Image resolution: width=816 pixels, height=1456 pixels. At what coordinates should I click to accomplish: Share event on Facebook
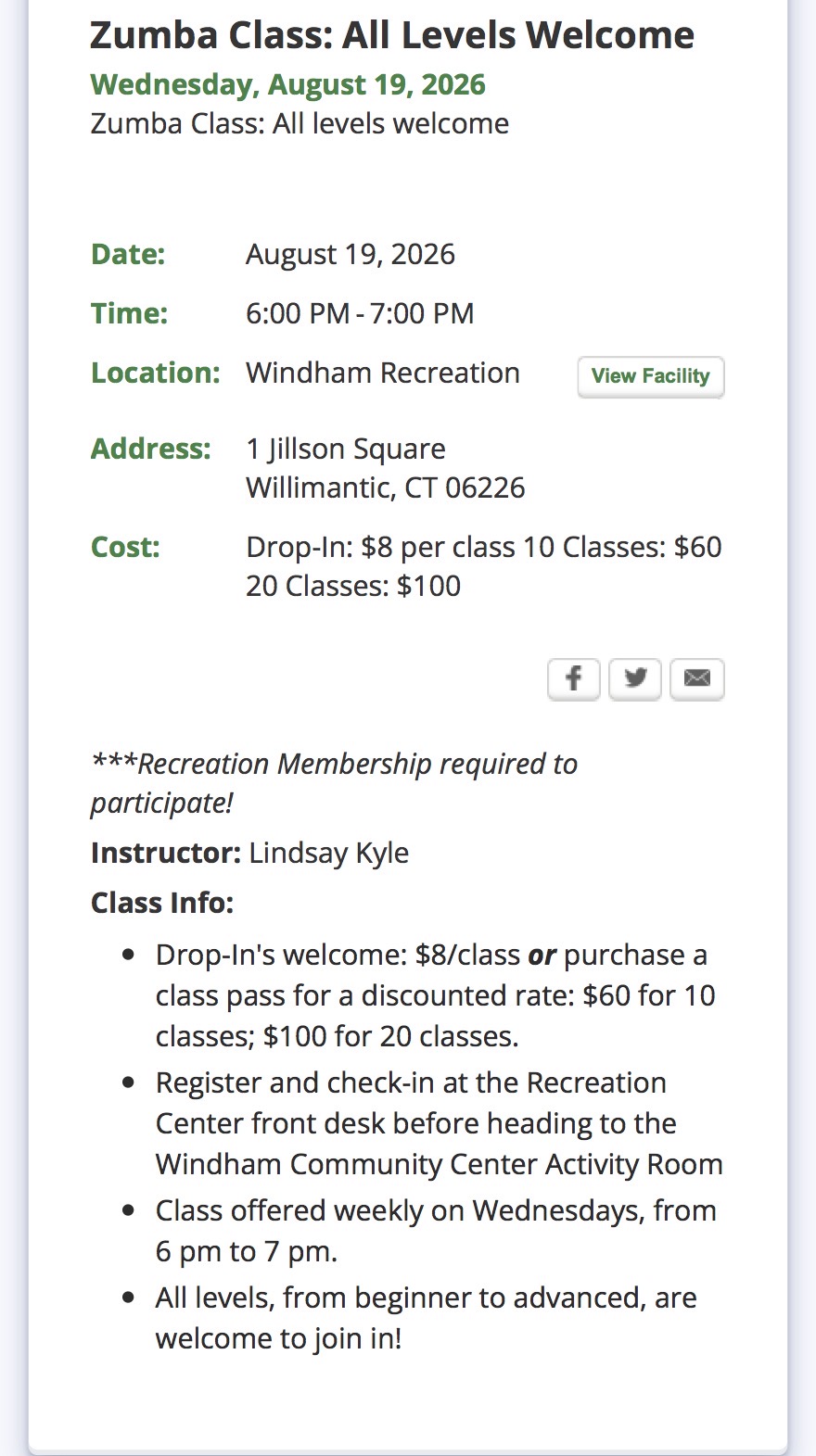click(574, 679)
